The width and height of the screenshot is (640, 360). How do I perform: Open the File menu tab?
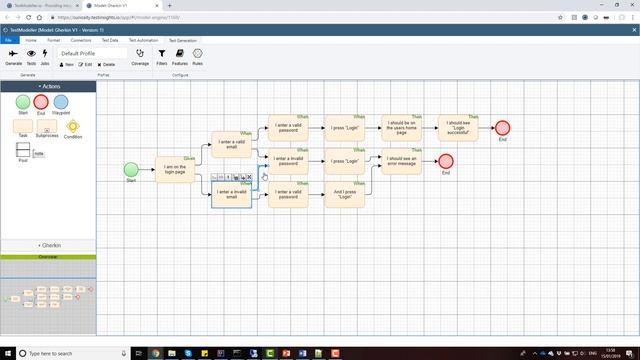pos(9,40)
